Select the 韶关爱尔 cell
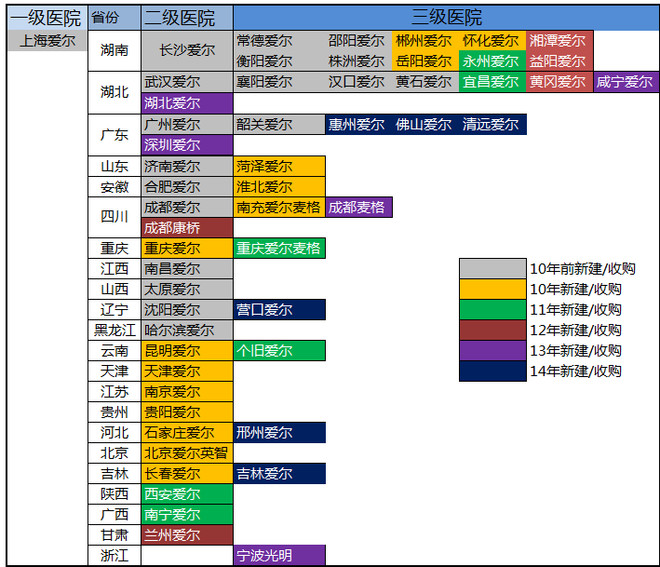 pos(279,125)
